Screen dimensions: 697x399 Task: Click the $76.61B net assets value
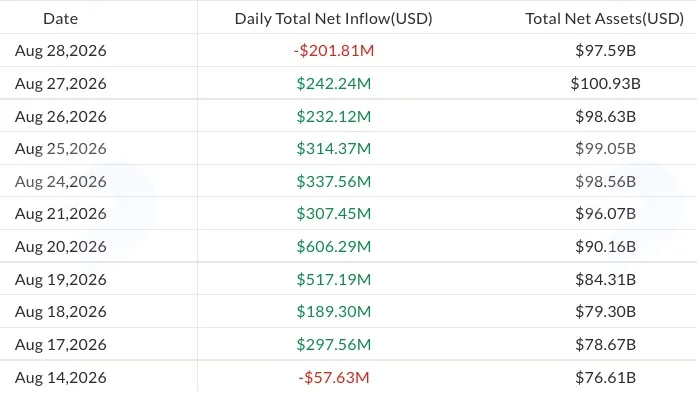pos(605,378)
